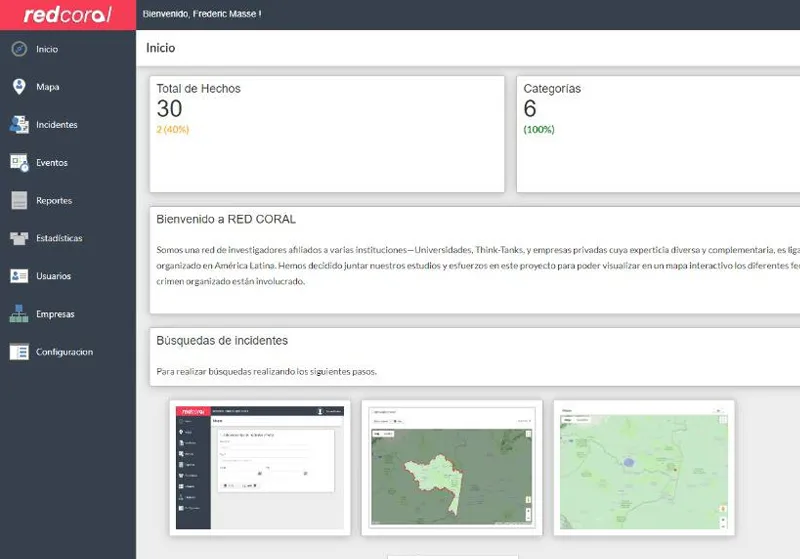
Task: Open Incidentes via its sidebar icon
Action: 19,125
